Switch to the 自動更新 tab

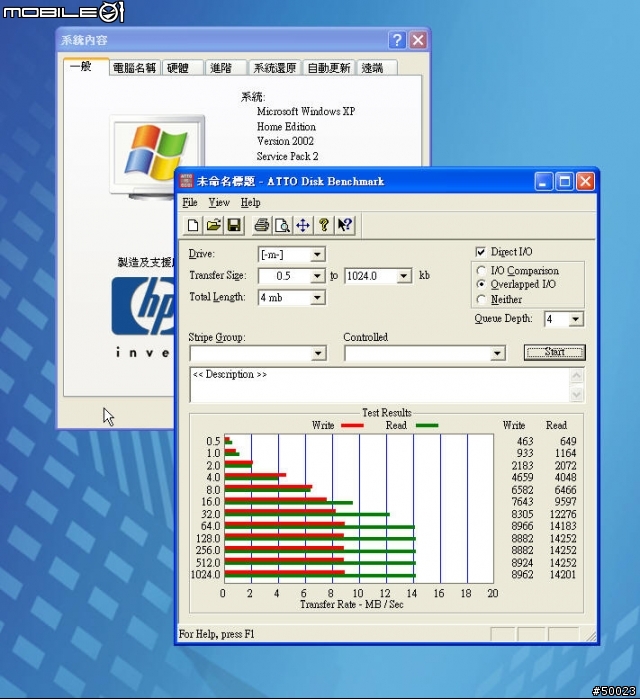point(329,68)
